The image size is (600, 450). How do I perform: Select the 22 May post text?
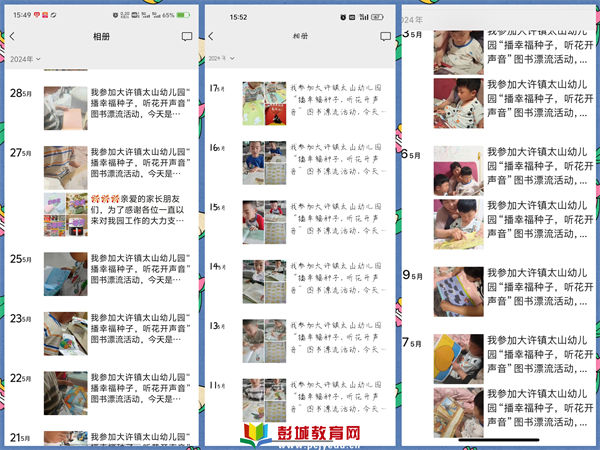140,388
